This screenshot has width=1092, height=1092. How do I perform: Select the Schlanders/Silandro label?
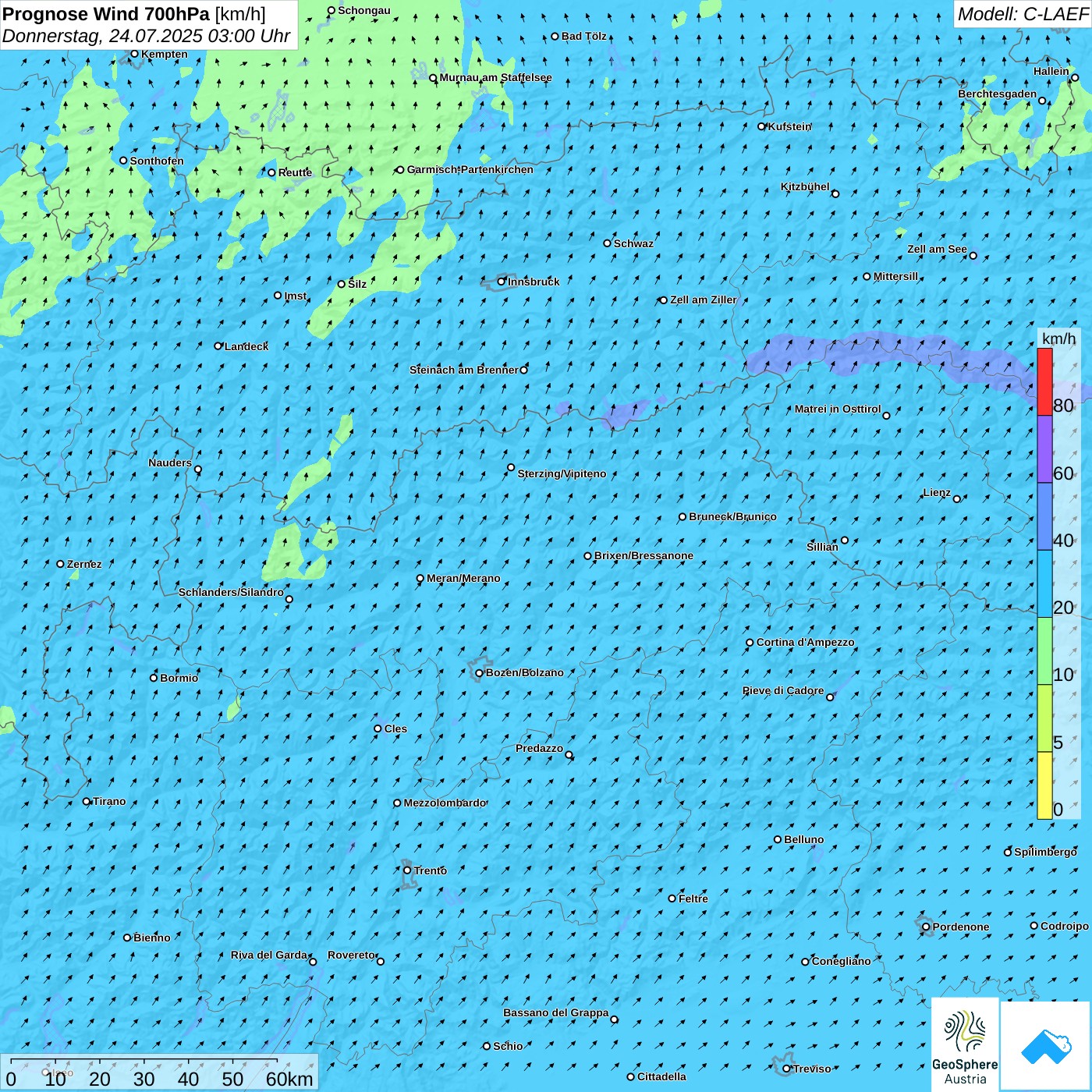[231, 592]
